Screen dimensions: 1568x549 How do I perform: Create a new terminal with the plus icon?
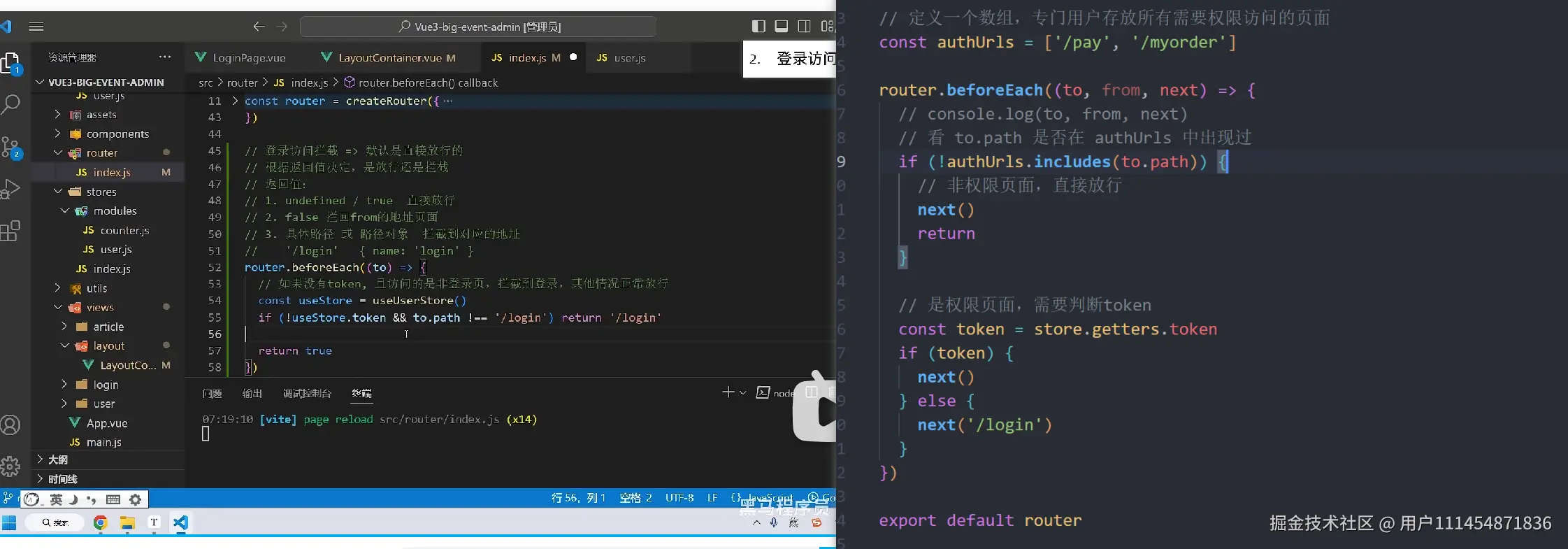click(728, 392)
